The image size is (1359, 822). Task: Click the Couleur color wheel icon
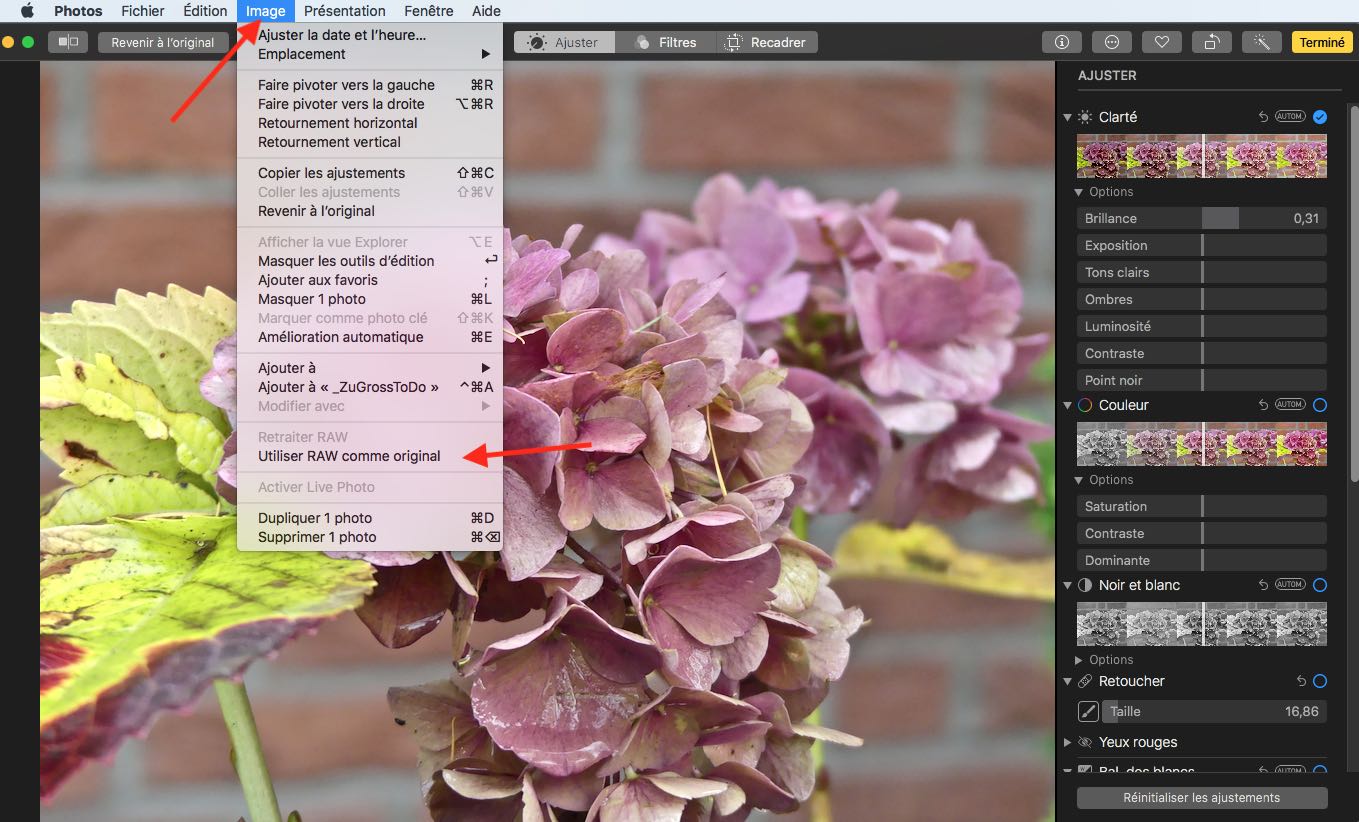(x=1085, y=405)
